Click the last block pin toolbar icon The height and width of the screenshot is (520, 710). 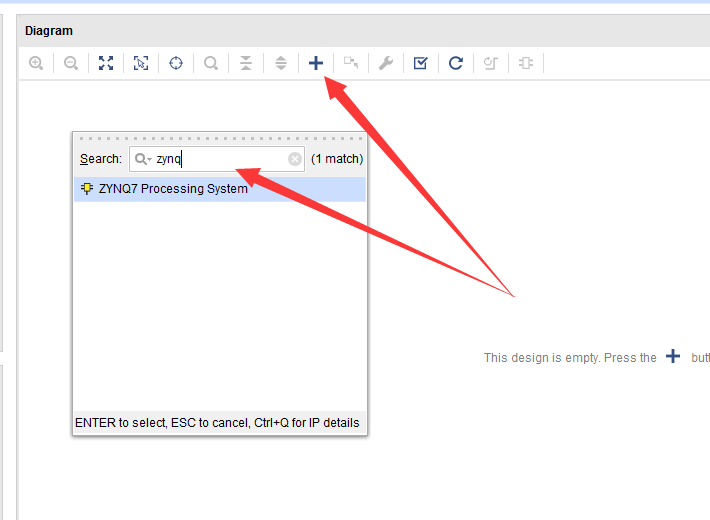coord(526,63)
